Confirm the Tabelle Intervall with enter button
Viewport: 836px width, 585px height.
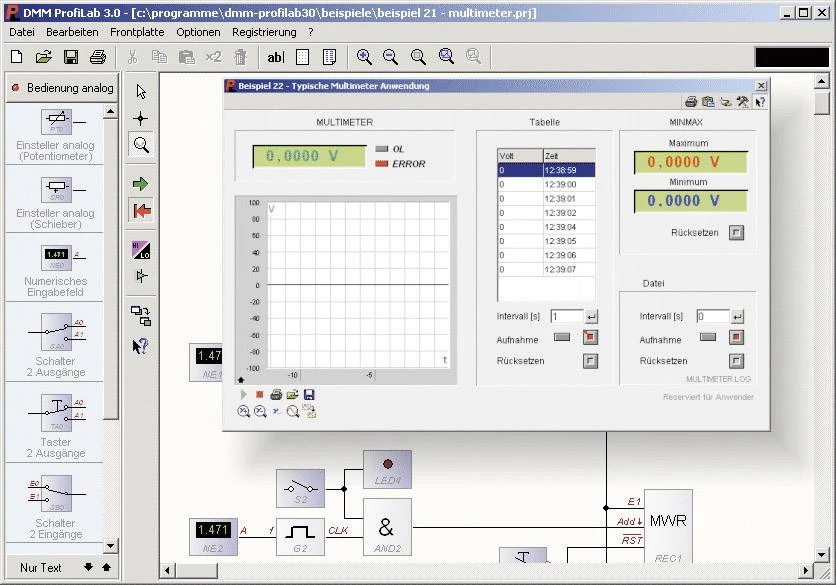(590, 317)
